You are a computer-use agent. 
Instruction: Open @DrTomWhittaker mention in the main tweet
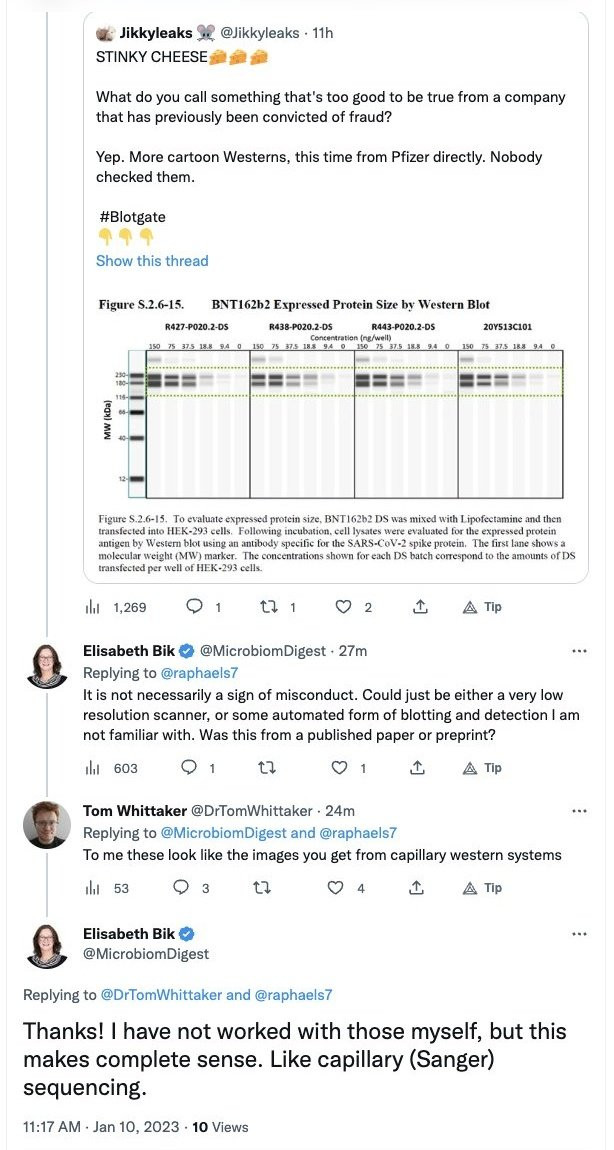coord(162,995)
